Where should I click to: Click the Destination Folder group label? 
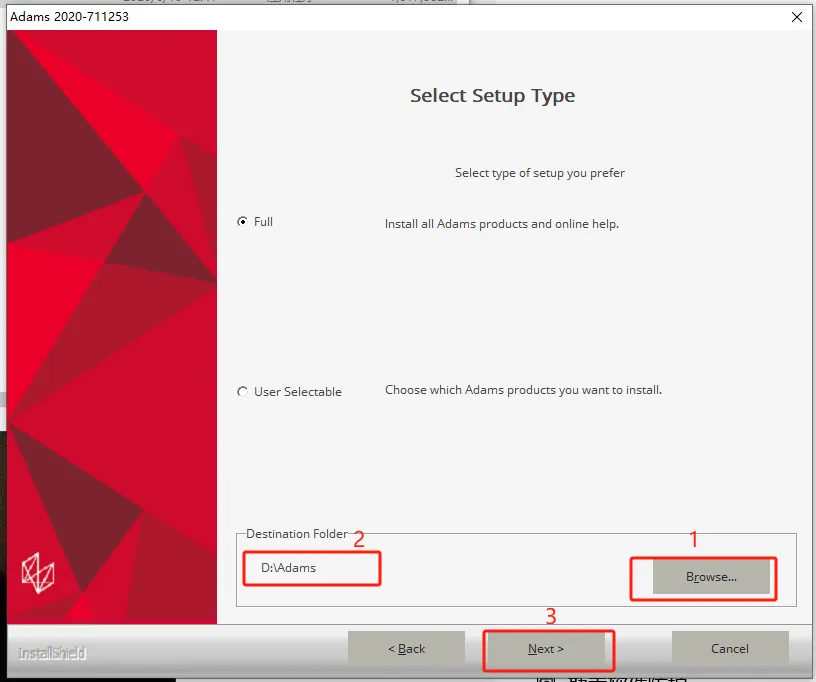click(297, 534)
